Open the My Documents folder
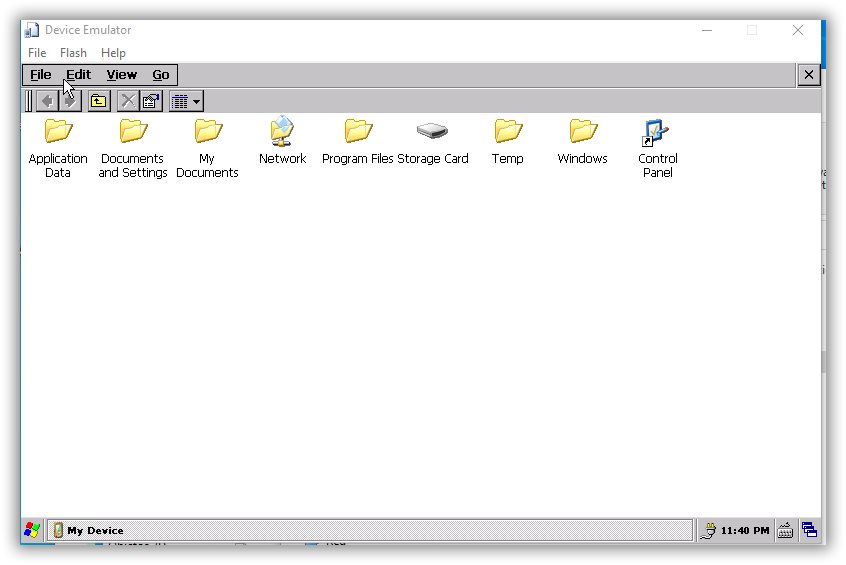The width and height of the screenshot is (846, 565). pos(207,148)
